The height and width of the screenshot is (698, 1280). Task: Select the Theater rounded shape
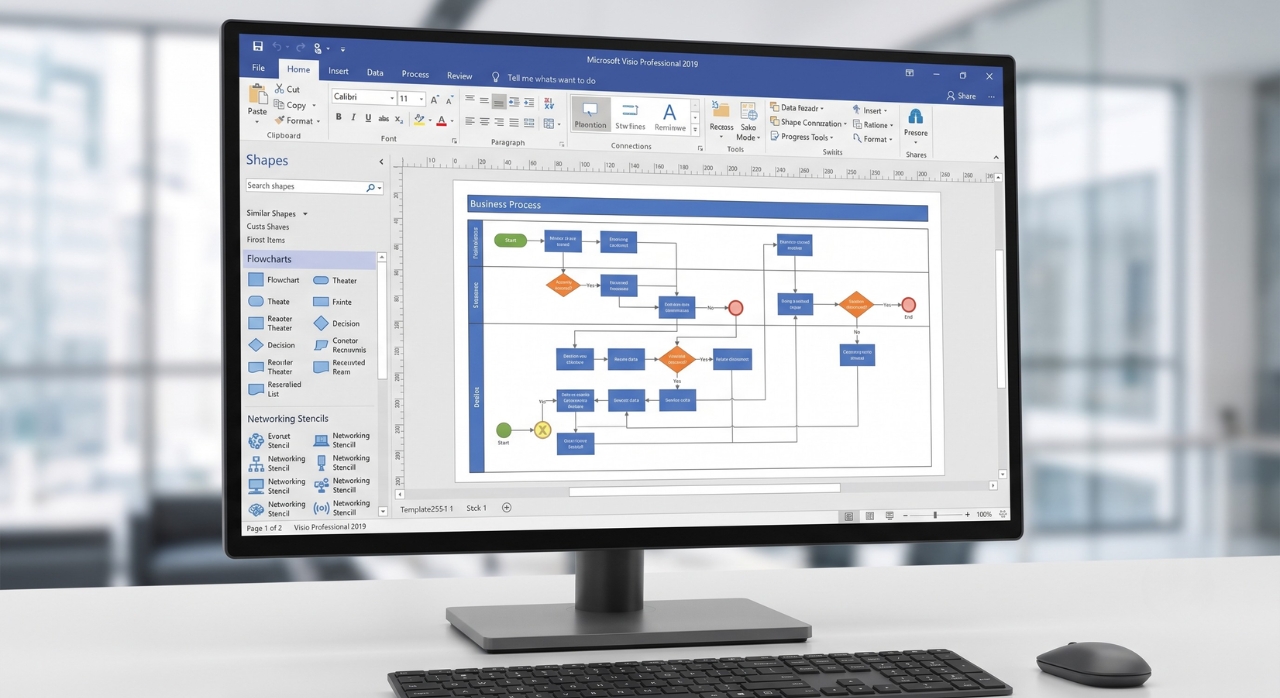[x=321, y=281]
